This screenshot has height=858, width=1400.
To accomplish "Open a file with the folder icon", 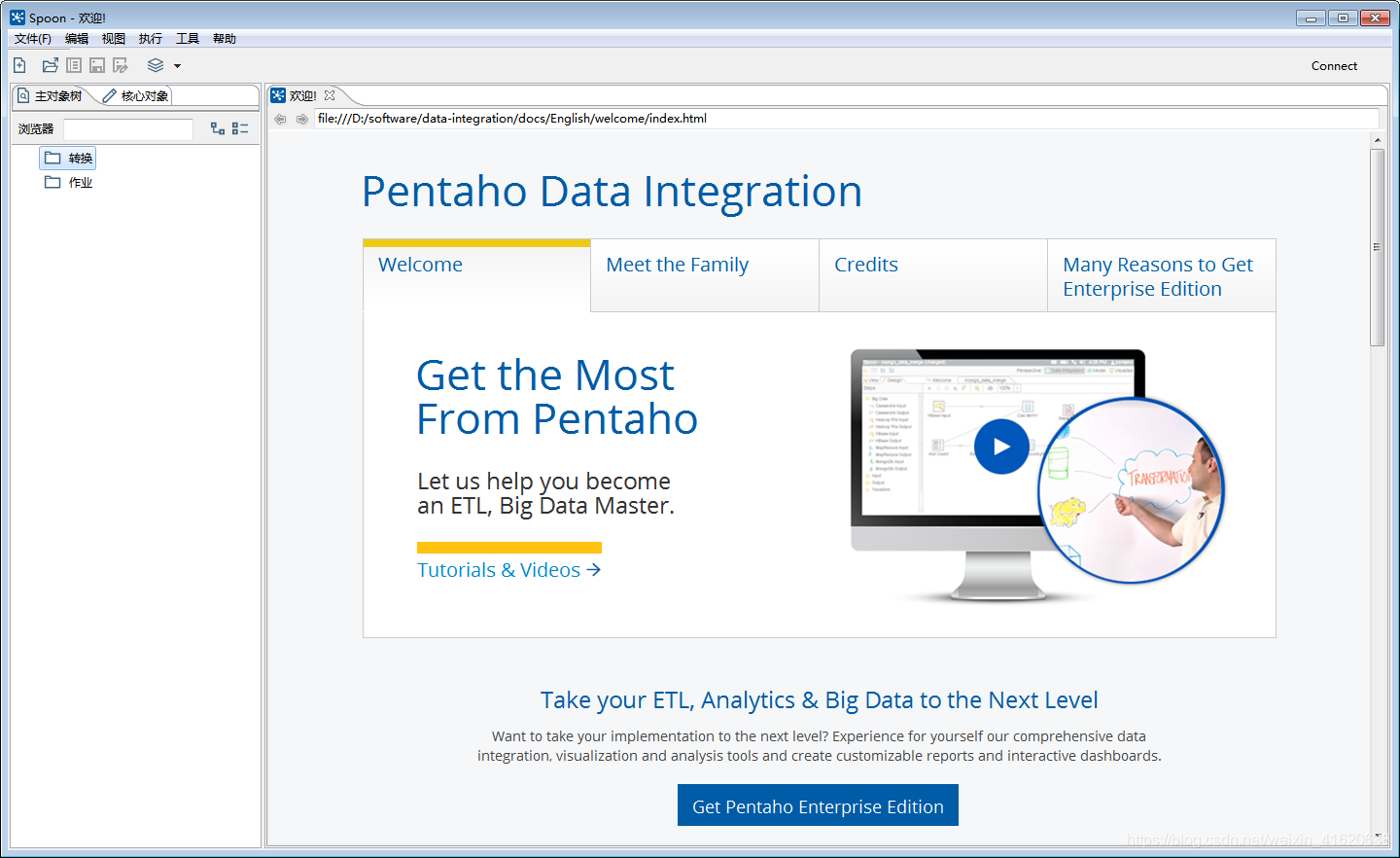I will (x=51, y=65).
